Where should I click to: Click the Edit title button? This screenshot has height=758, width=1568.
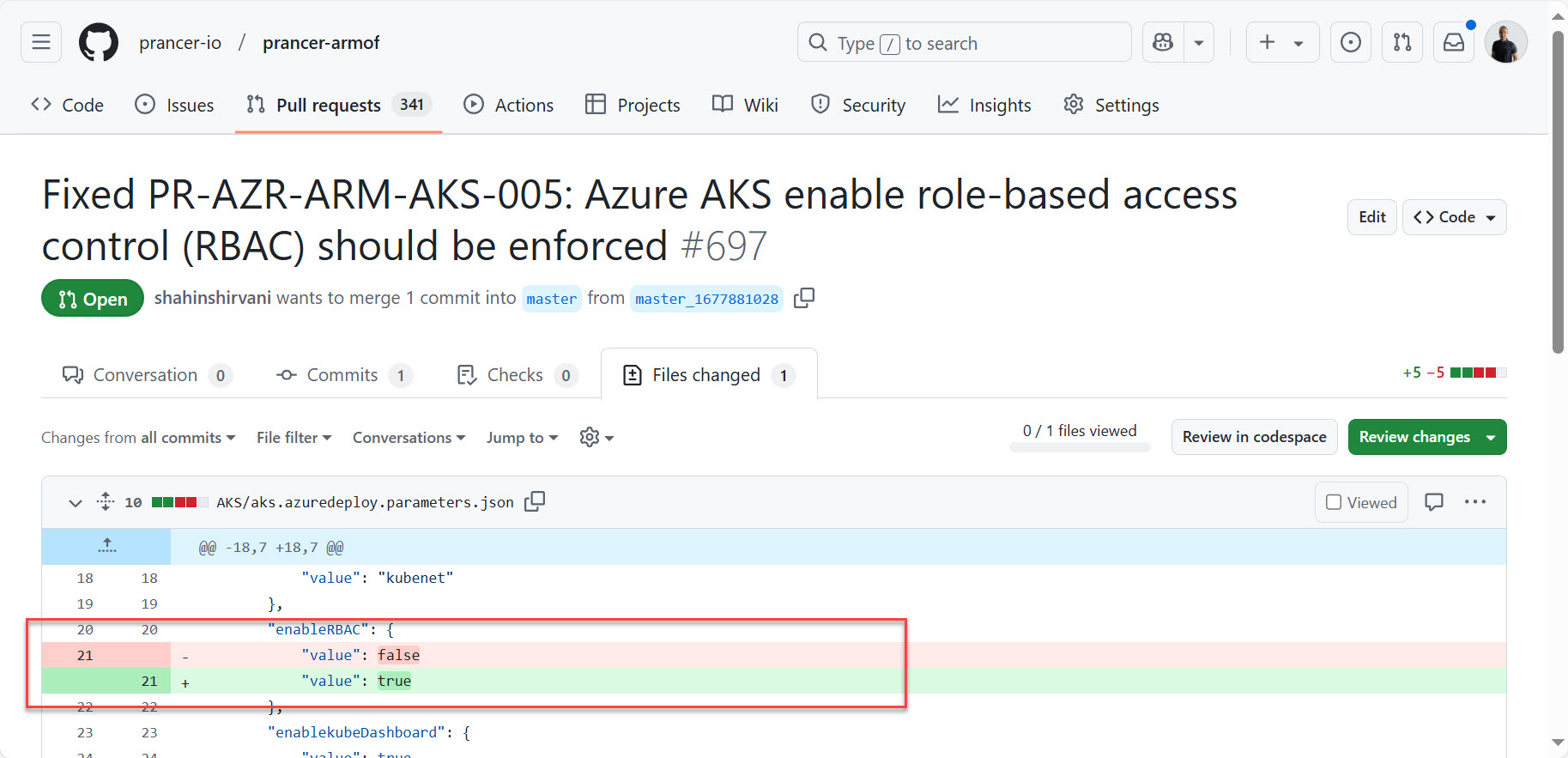(x=1371, y=217)
